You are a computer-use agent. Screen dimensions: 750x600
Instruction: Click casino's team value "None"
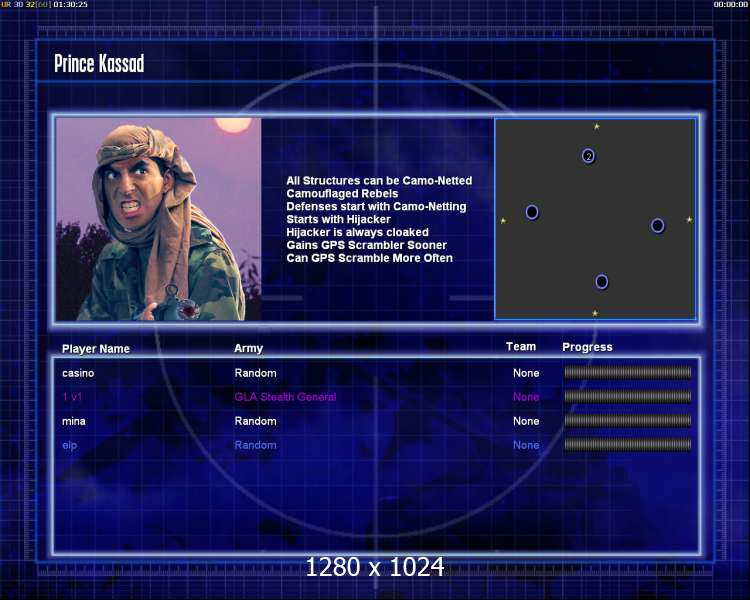click(x=526, y=373)
